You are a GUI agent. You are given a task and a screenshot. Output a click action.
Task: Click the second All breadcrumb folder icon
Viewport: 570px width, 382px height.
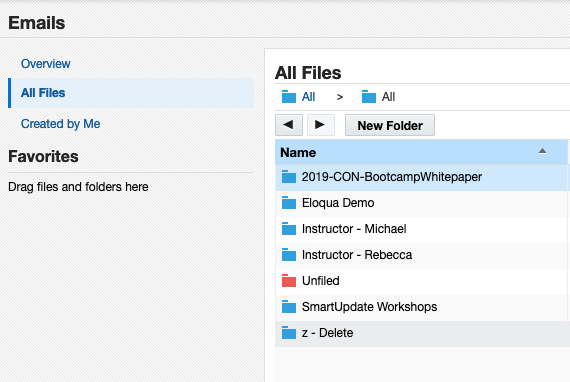(x=369, y=97)
